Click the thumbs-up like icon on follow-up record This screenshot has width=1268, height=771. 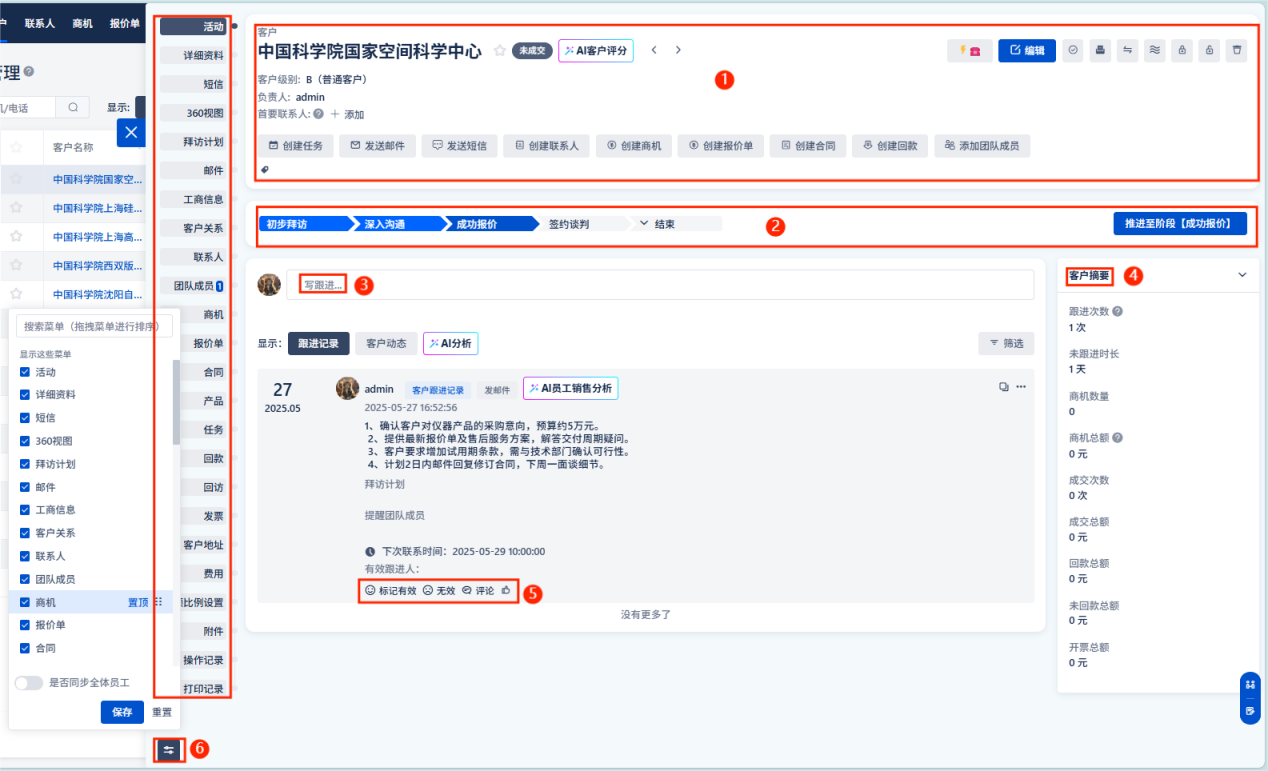[x=507, y=591]
